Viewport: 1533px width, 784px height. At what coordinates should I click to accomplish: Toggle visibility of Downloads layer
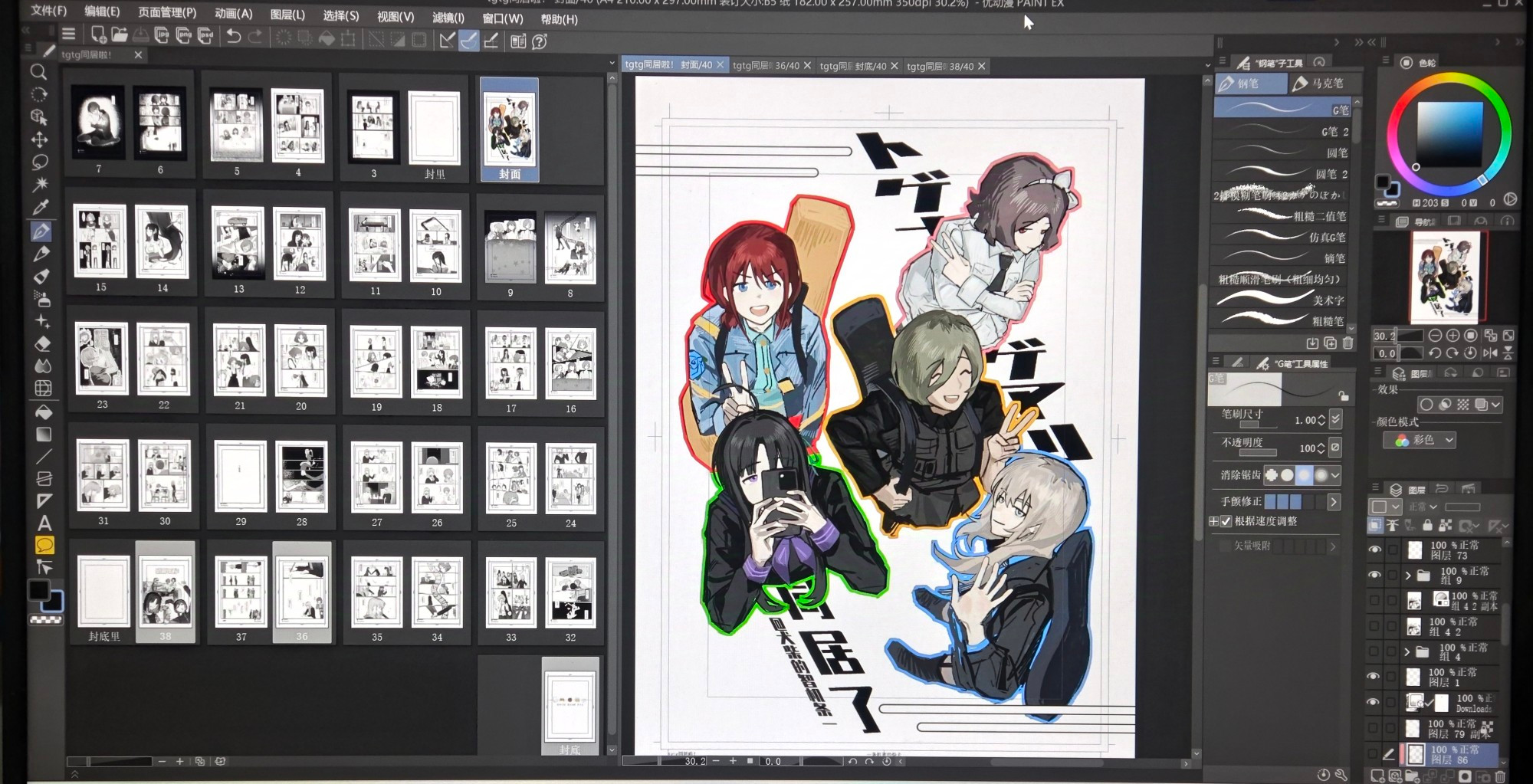point(1374,702)
